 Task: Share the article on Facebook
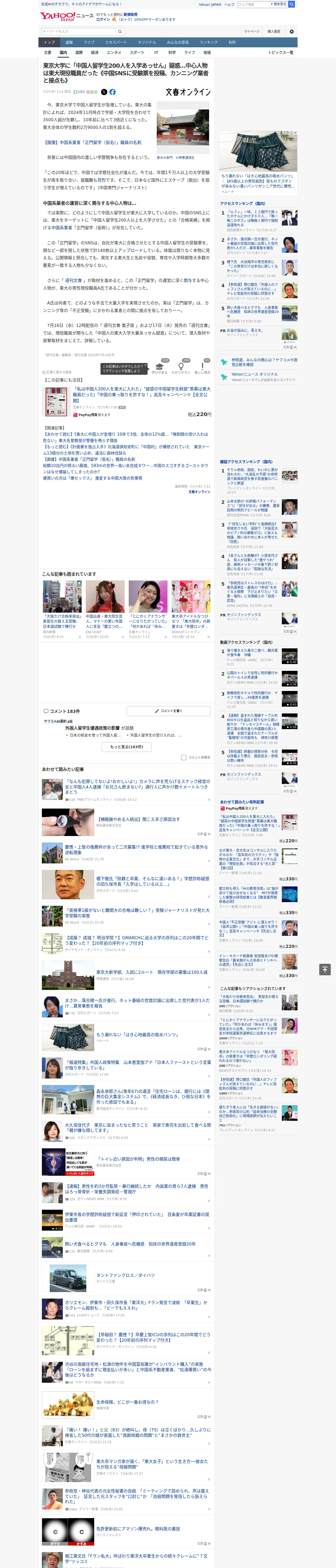[x=112, y=92]
